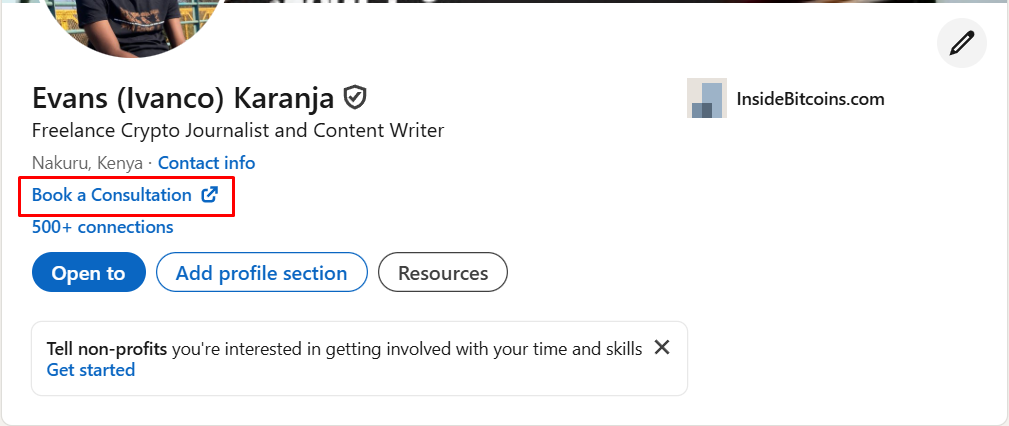The image size is (1009, 426).
Task: Click the InsideBitcoins.com company name
Action: (810, 98)
